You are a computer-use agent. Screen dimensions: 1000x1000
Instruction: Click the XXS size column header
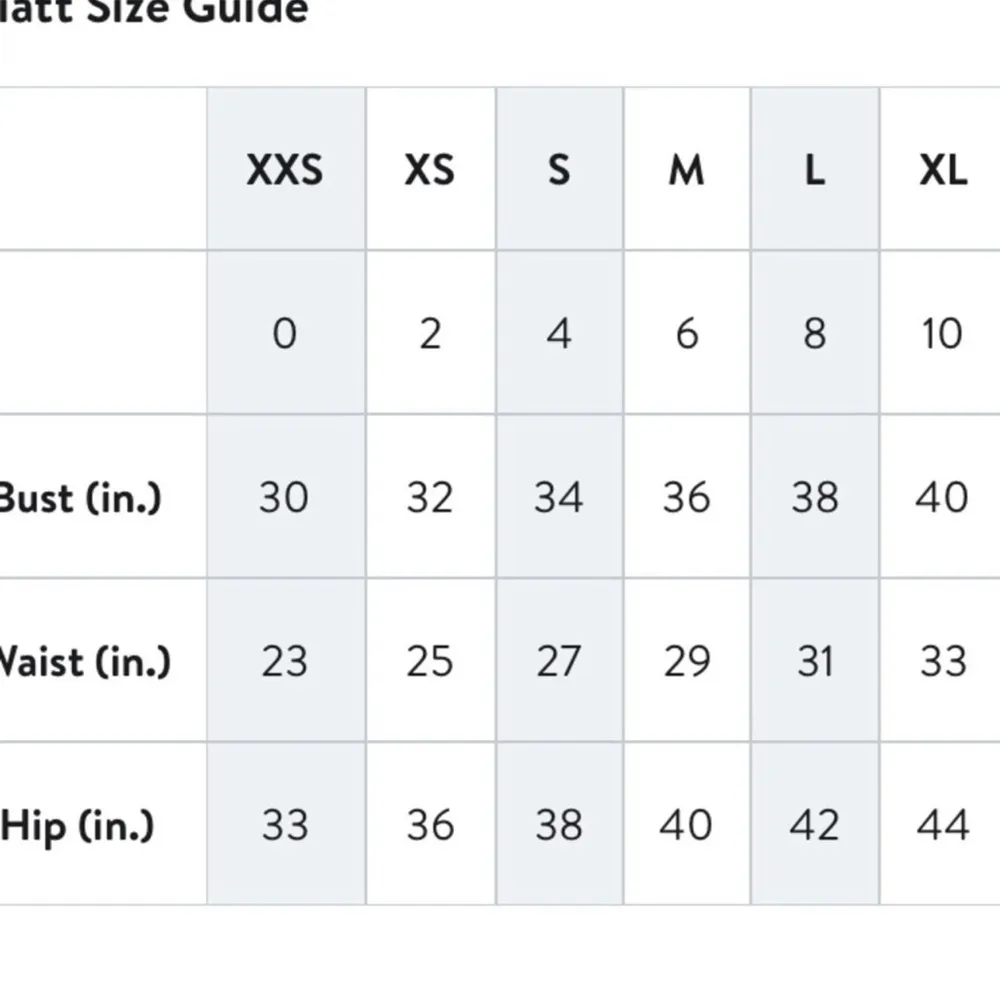[x=285, y=171]
